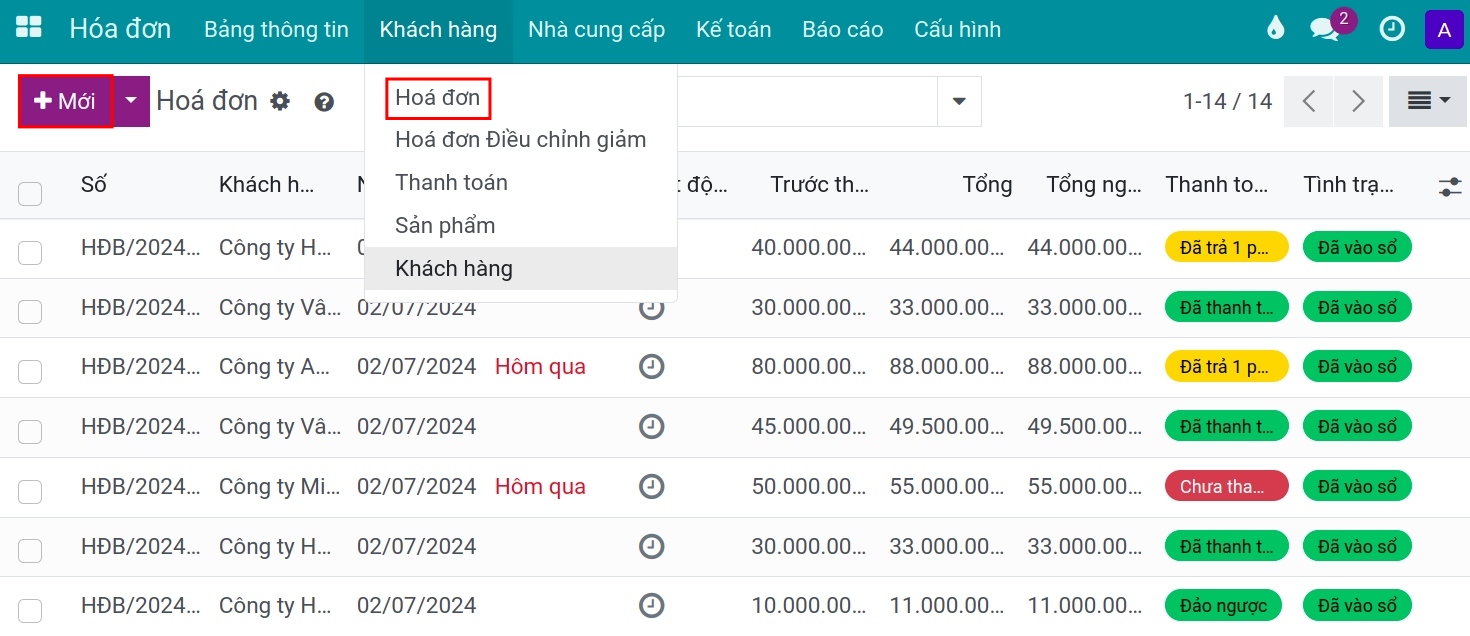This screenshot has height=636, width=1470.
Task: Tick the select-all checkbox in table header
Action: click(30, 193)
